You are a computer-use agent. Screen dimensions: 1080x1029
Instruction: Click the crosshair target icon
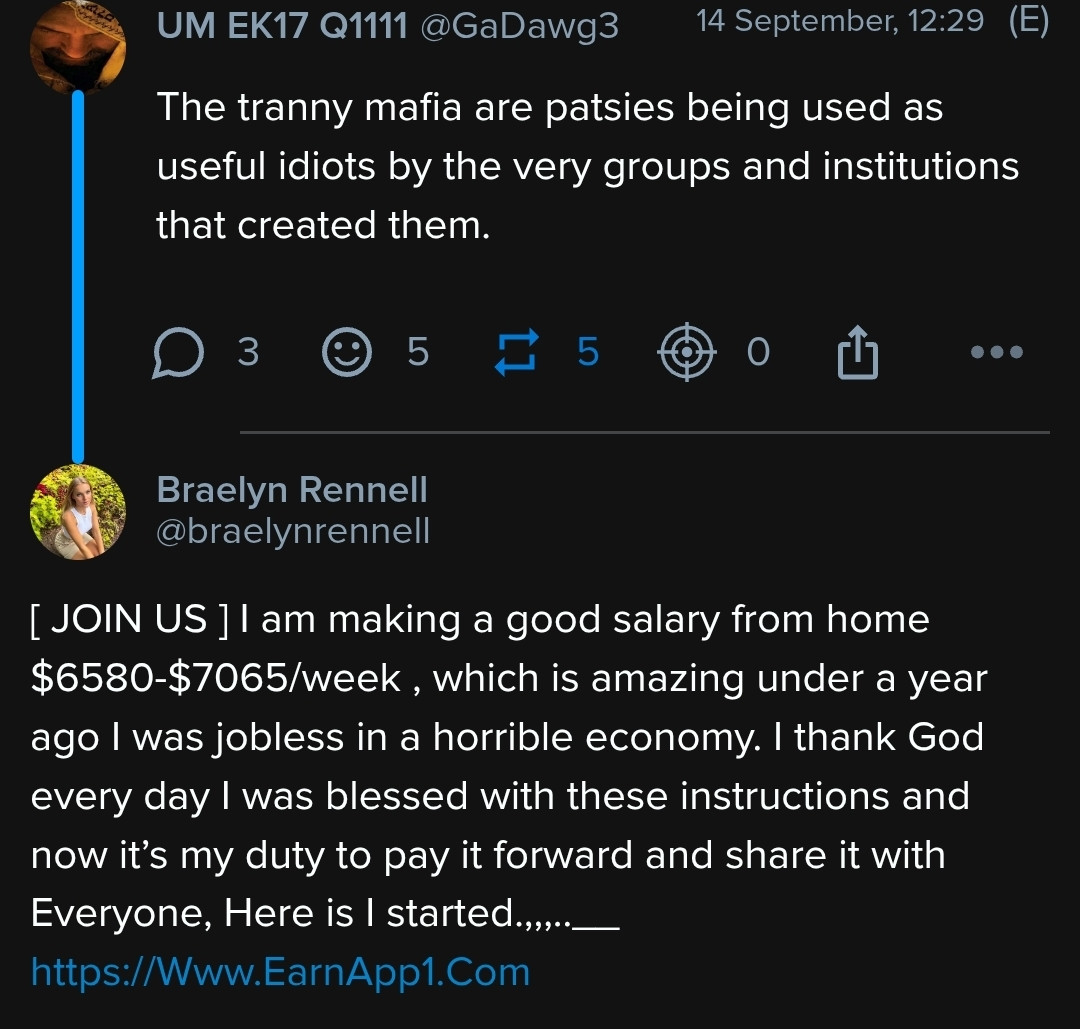[686, 353]
